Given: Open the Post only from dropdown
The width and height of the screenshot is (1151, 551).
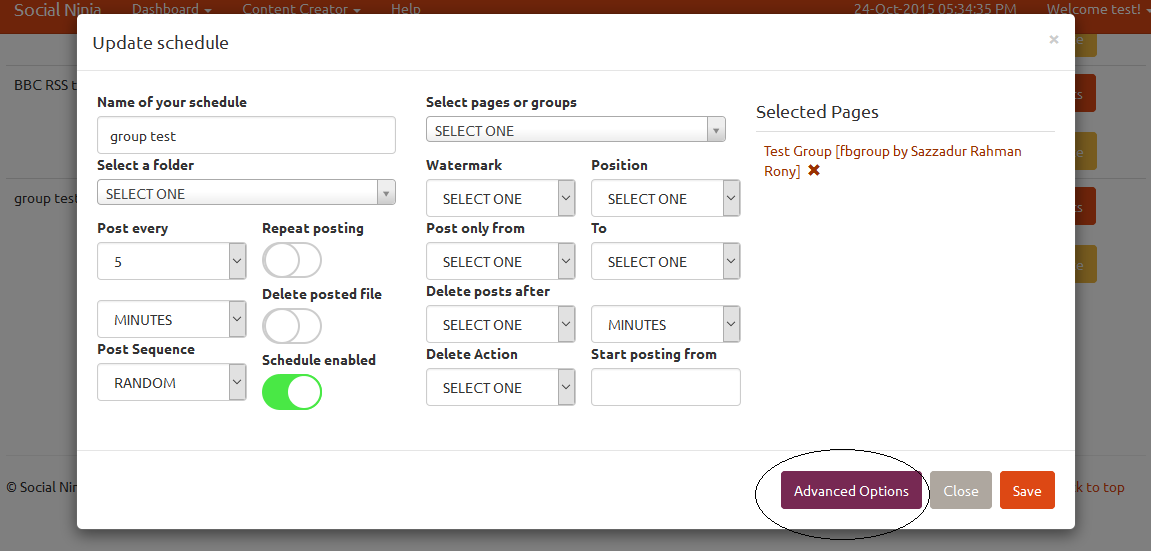Looking at the screenshot, I should pos(500,261).
